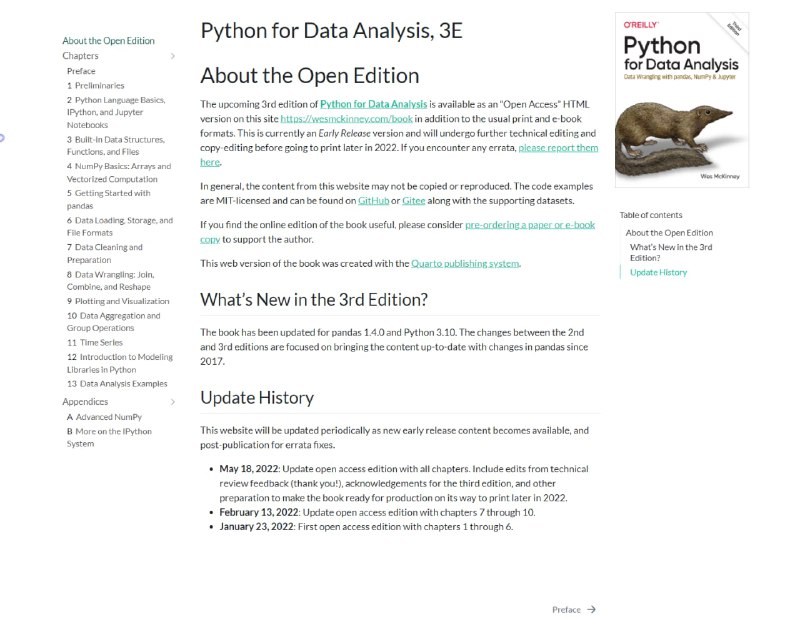Screen dimensions: 800x619
Task: Open chapter 3 Built-In Data Structures
Action: (116, 145)
